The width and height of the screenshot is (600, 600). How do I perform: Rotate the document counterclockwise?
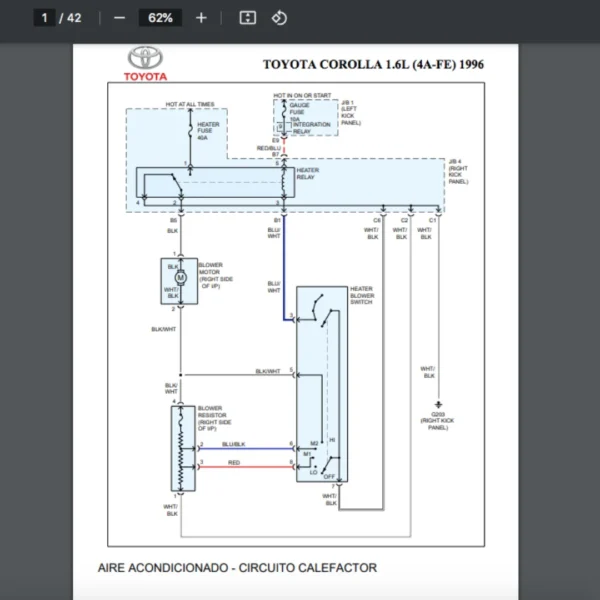click(279, 18)
